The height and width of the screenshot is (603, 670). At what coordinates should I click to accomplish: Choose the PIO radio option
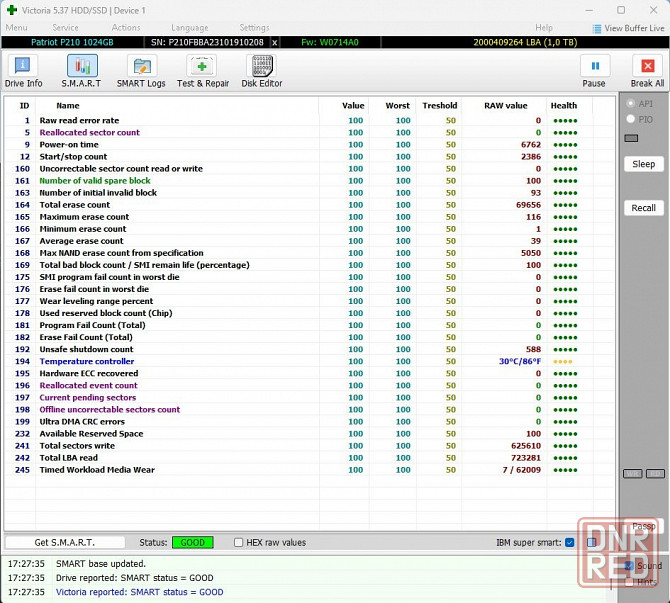click(630, 119)
